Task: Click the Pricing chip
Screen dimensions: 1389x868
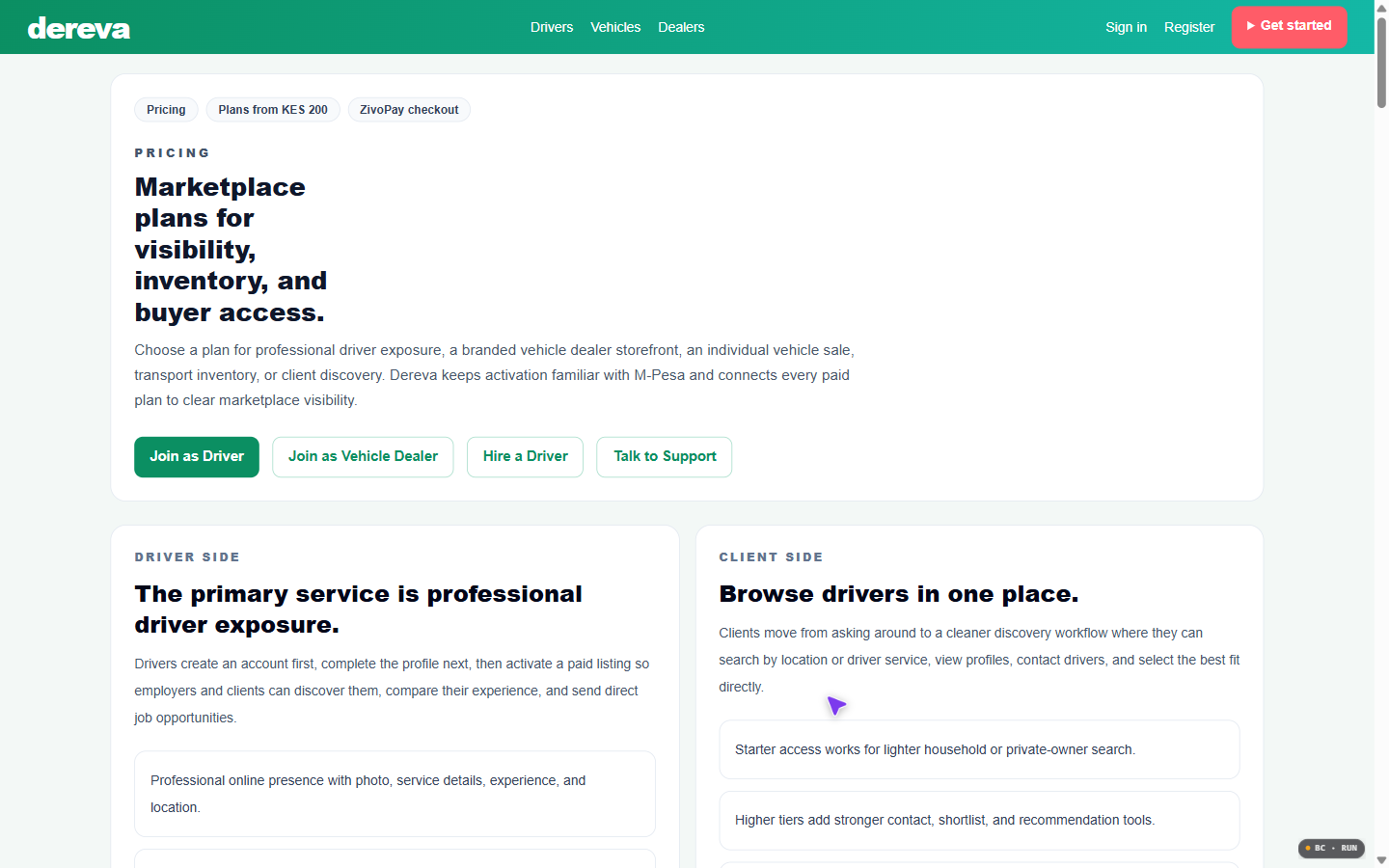Action: click(166, 110)
